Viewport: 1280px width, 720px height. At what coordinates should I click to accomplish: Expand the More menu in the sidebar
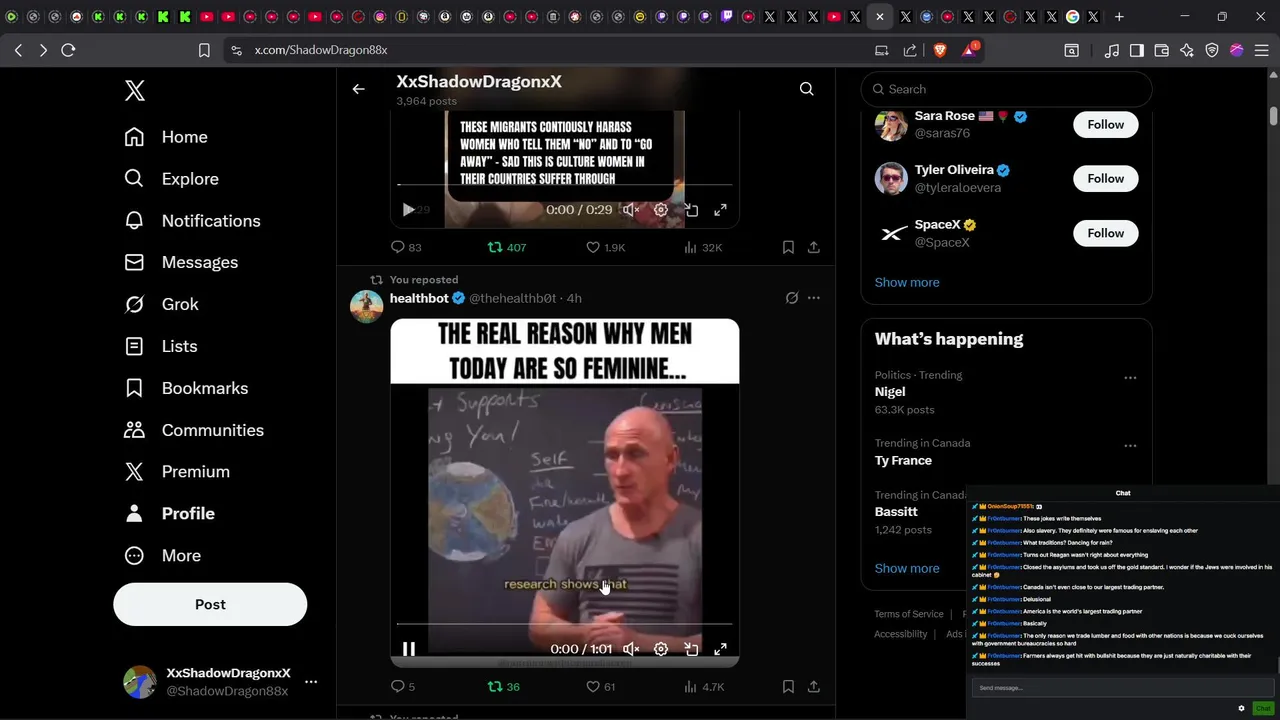click(x=162, y=555)
